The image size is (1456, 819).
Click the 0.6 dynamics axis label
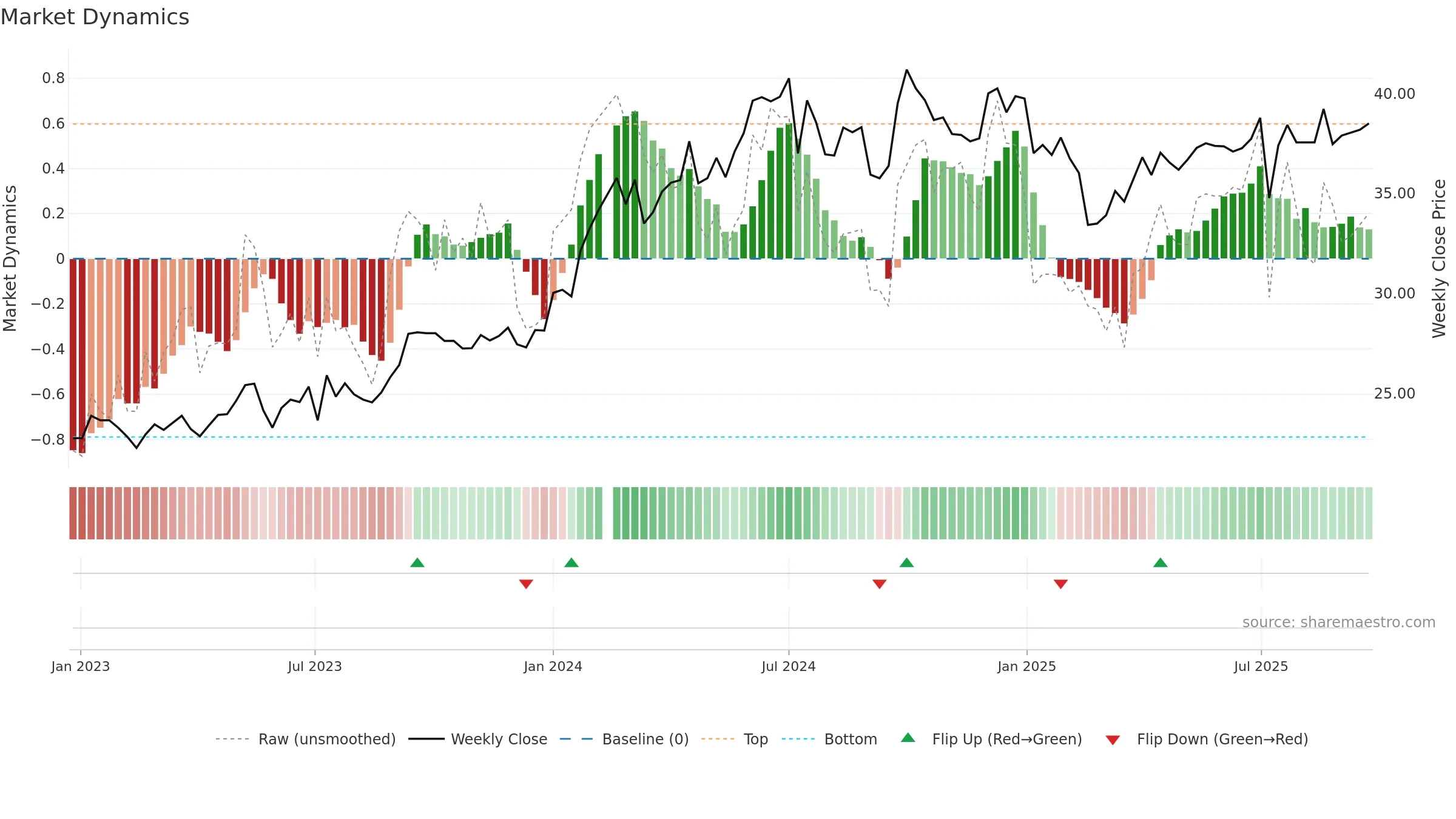click(x=53, y=124)
